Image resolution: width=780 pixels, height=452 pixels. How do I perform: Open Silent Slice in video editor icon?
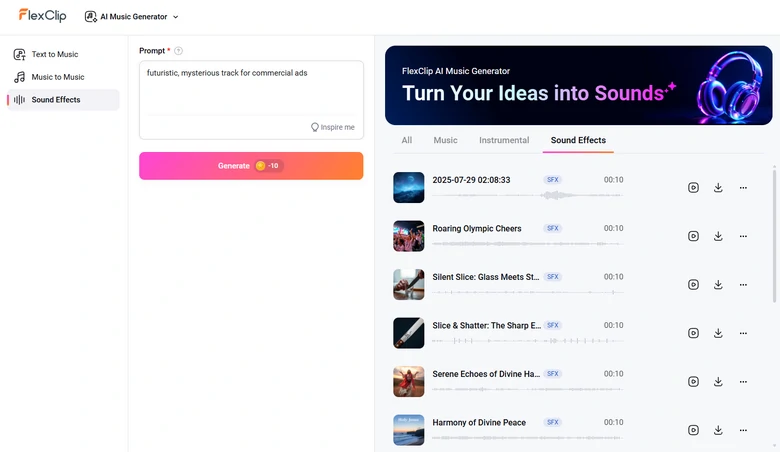tap(693, 284)
